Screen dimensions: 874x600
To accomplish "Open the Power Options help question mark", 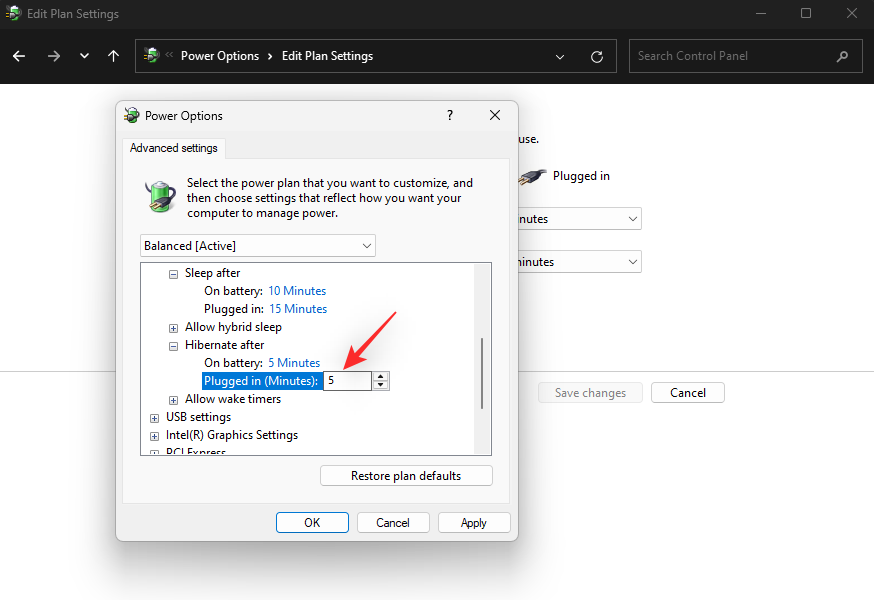I will tap(450, 115).
